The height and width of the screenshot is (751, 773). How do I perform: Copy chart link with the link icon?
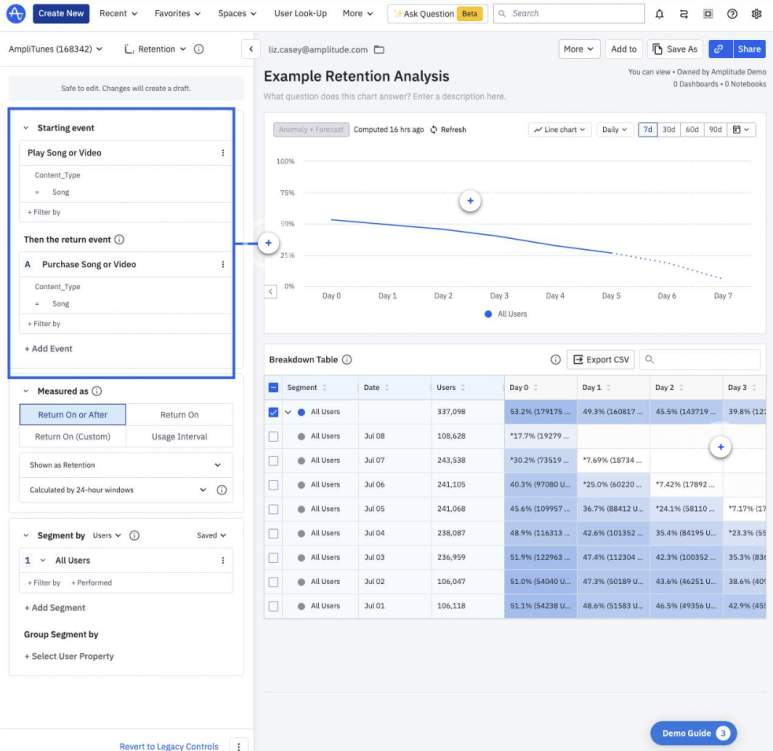720,49
